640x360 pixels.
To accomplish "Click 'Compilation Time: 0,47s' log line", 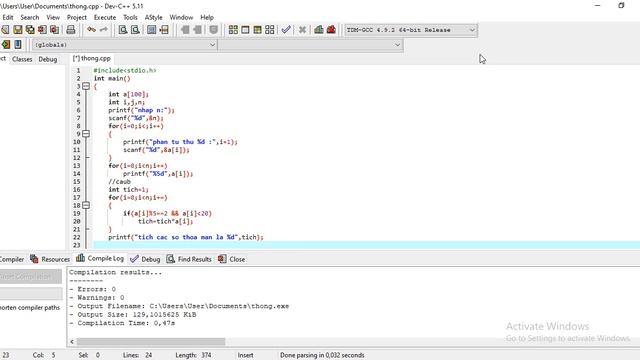I will point(122,323).
